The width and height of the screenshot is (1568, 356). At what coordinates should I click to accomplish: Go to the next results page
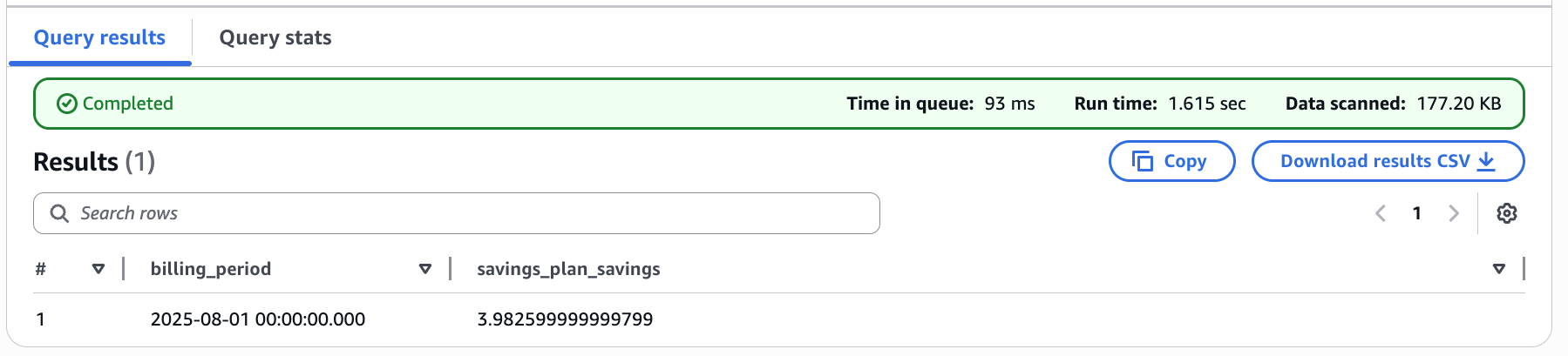point(1453,213)
